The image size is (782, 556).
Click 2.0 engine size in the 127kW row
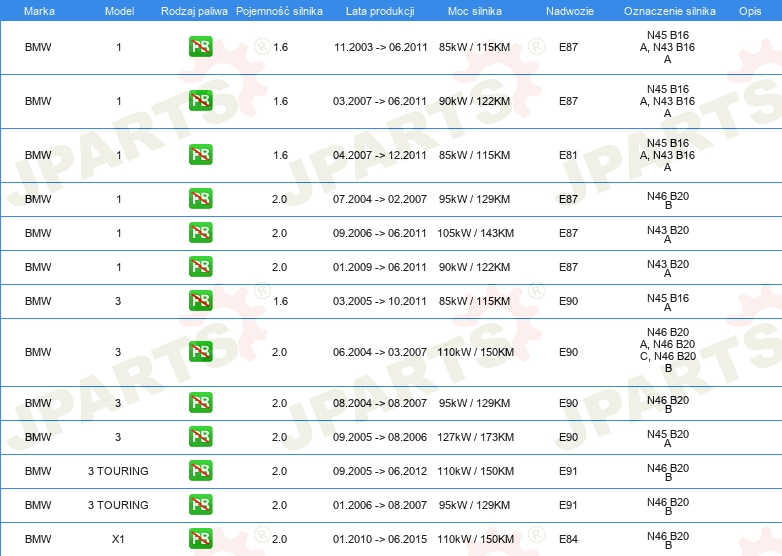(x=279, y=437)
